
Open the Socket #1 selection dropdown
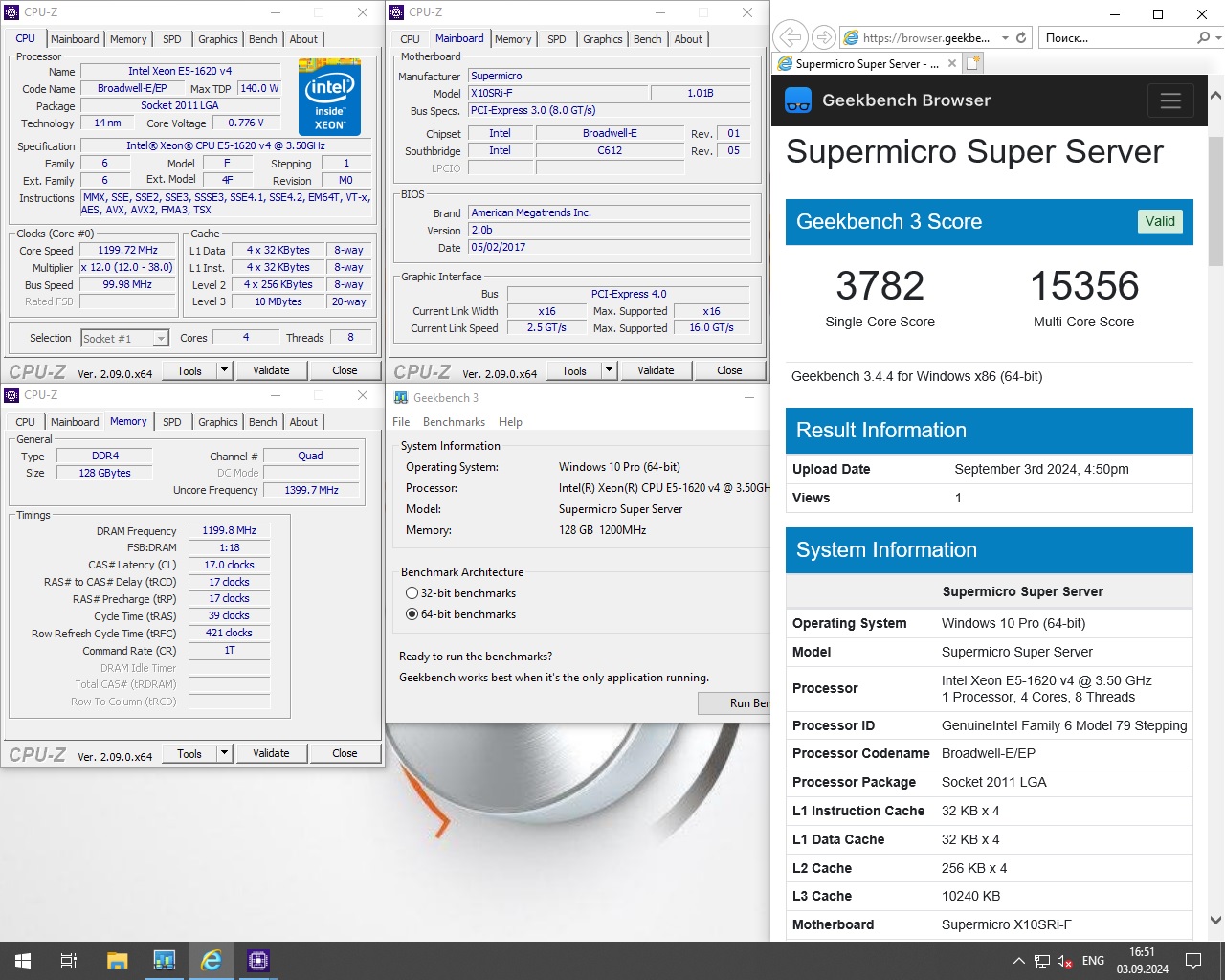click(x=161, y=338)
